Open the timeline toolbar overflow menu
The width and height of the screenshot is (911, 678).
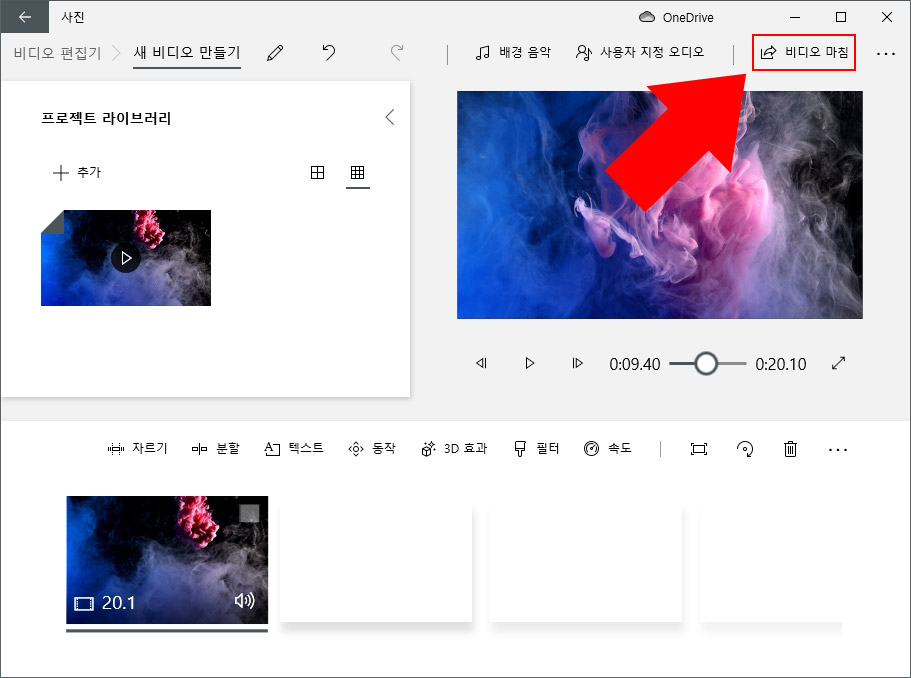coord(838,448)
